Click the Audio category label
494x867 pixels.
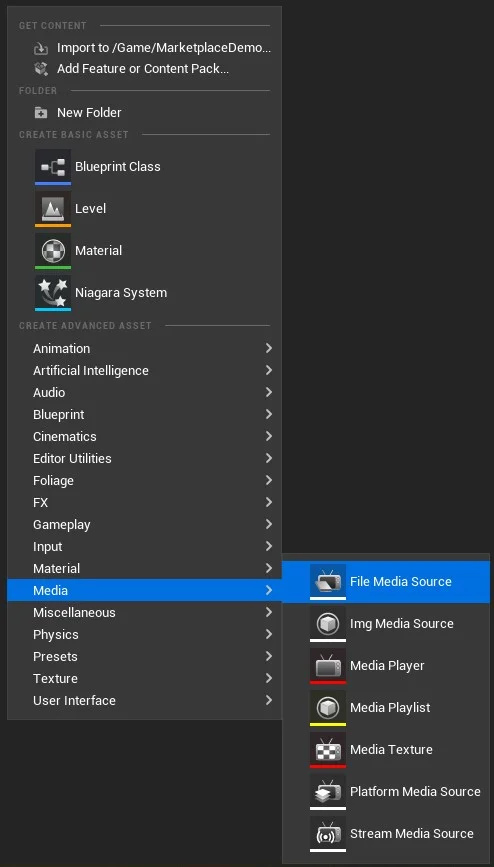(49, 393)
